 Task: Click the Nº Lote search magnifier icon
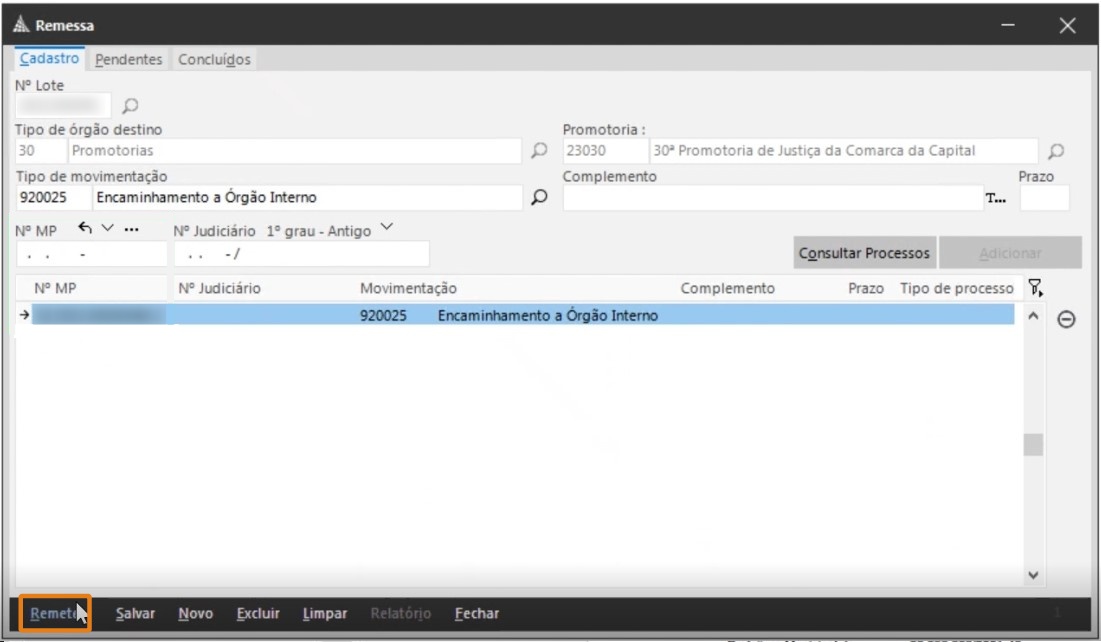(130, 105)
